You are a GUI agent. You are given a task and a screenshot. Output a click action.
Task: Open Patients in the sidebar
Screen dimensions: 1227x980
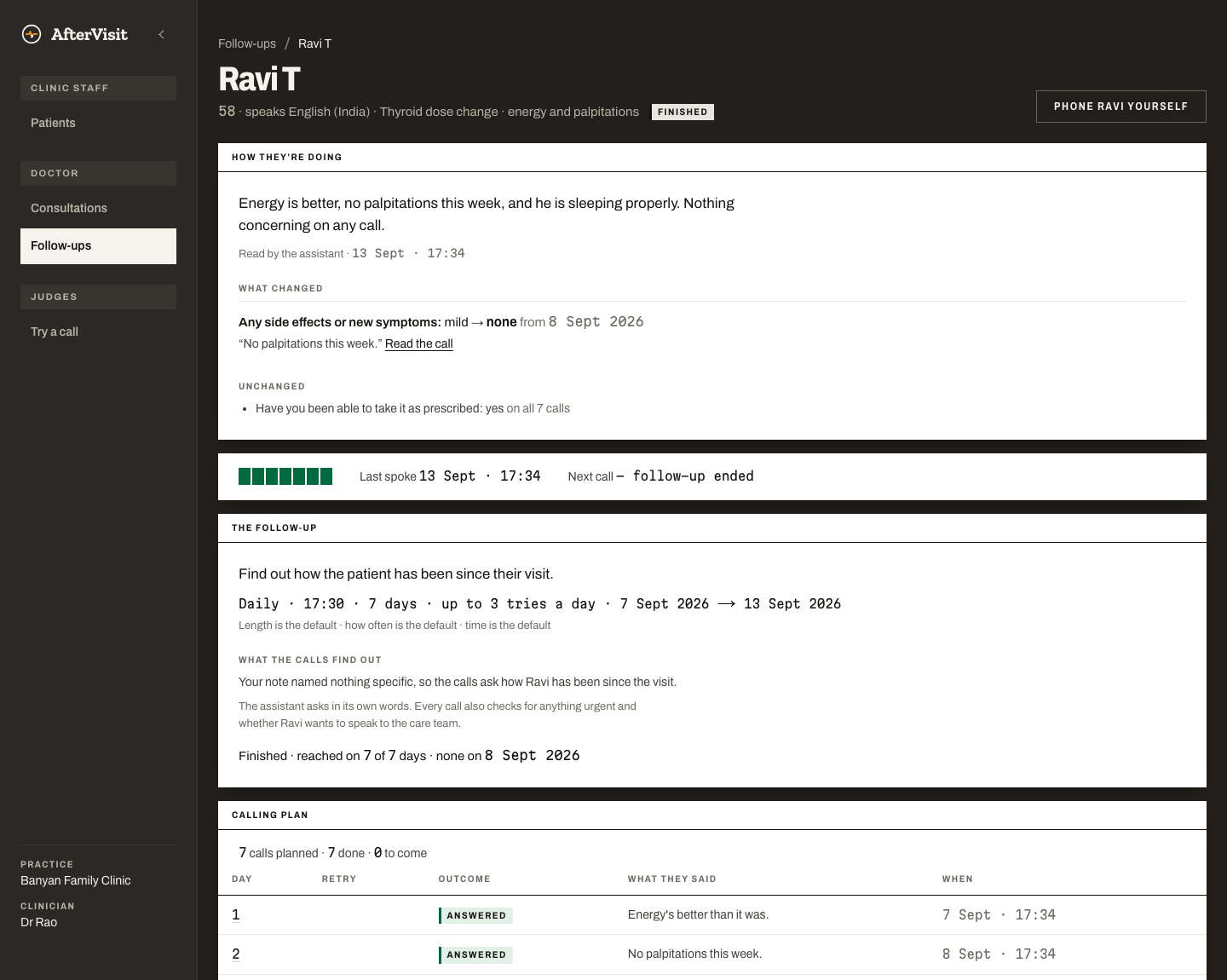(98, 123)
